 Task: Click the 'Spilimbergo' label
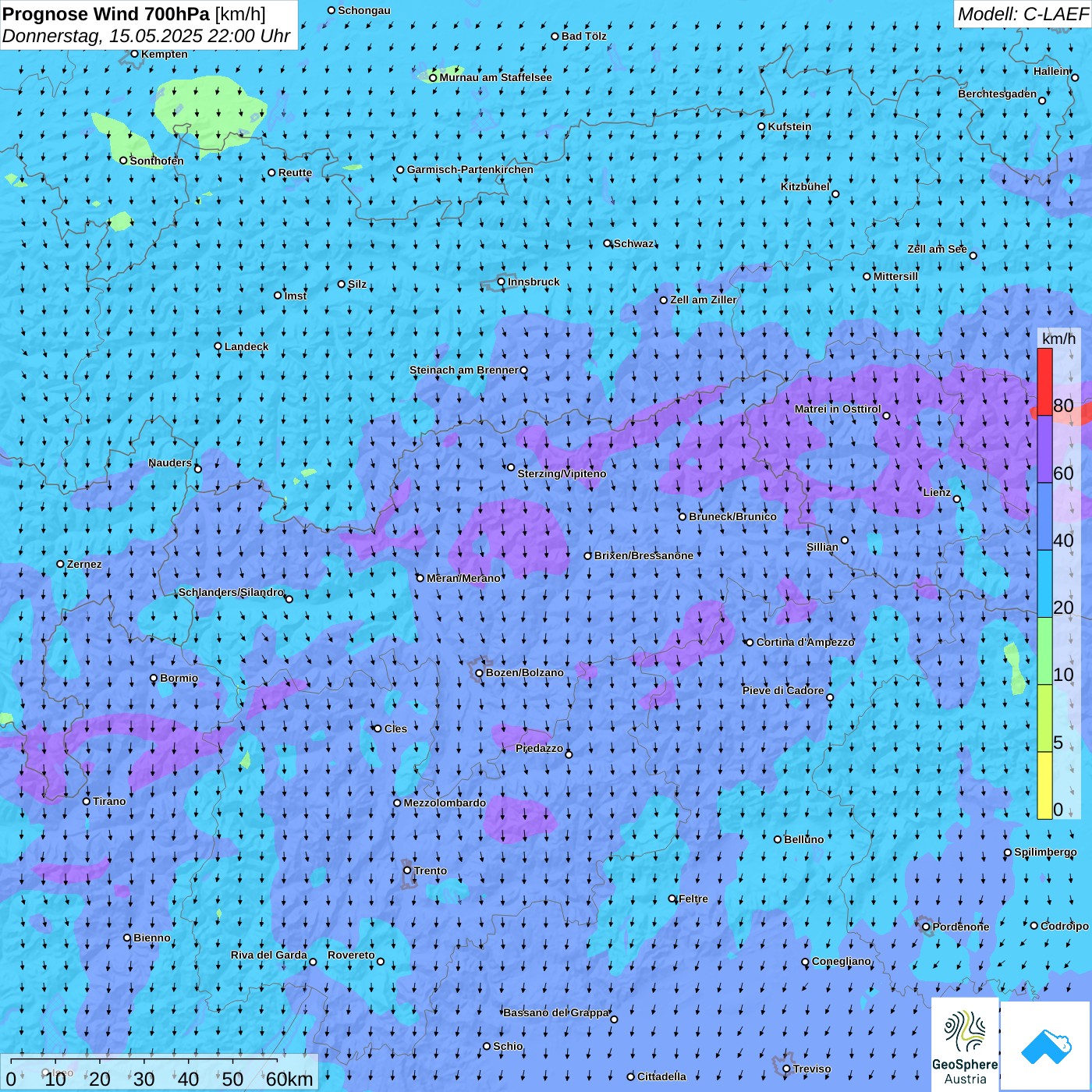click(1045, 852)
